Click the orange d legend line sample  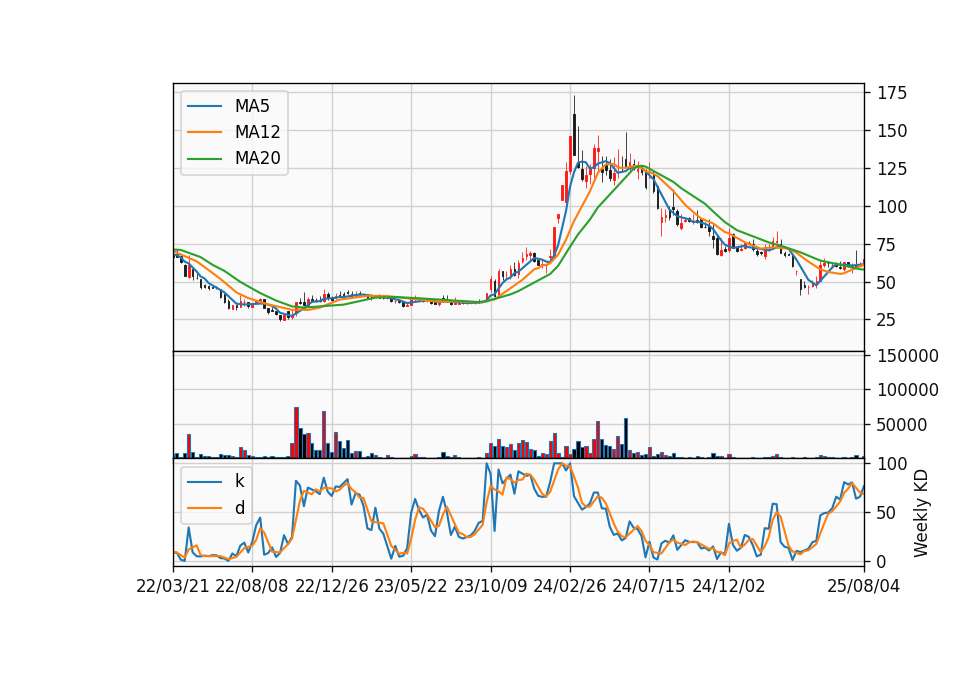click(x=204, y=508)
